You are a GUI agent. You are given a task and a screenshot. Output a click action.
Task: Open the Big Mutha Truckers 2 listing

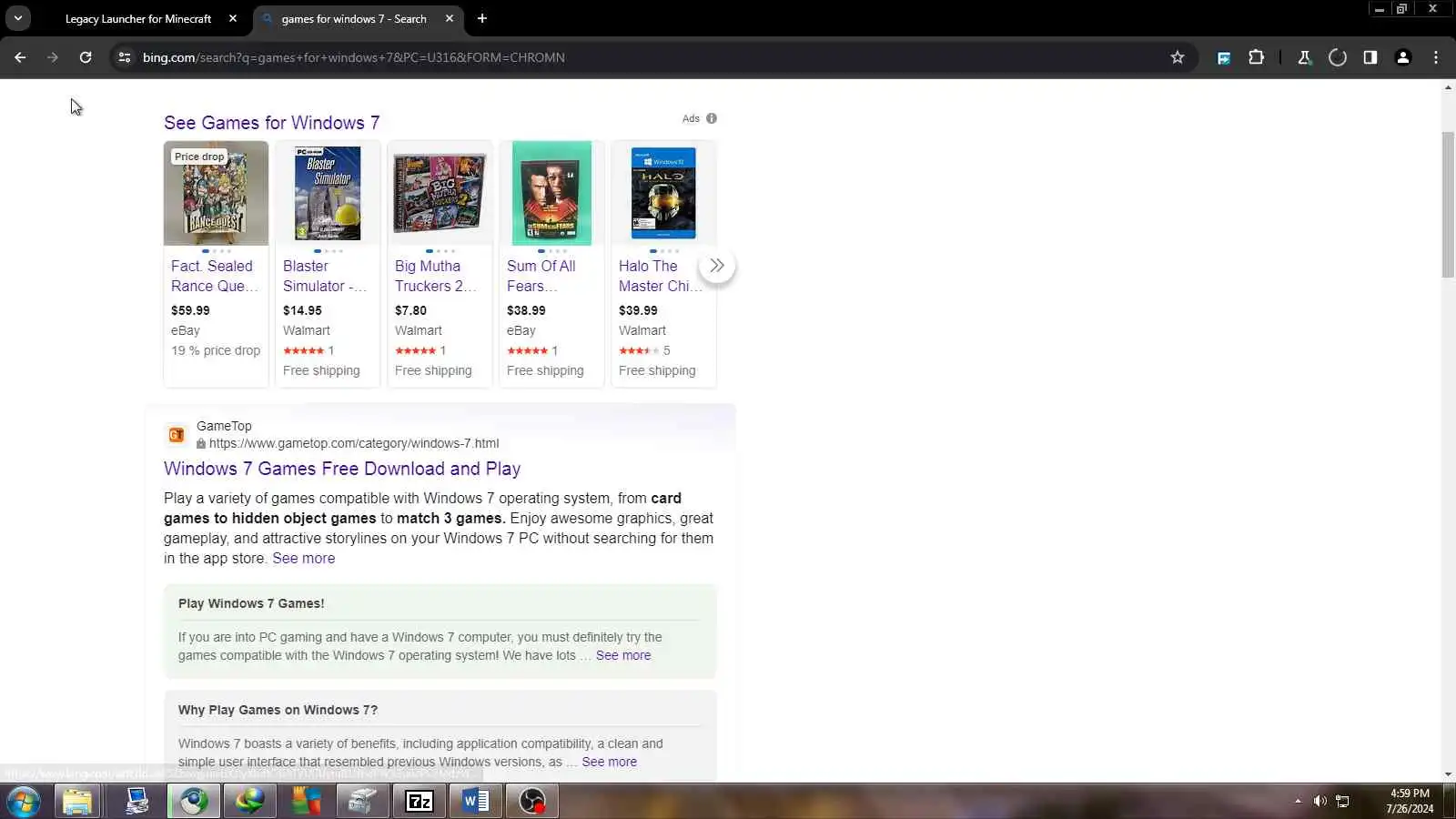click(x=436, y=276)
